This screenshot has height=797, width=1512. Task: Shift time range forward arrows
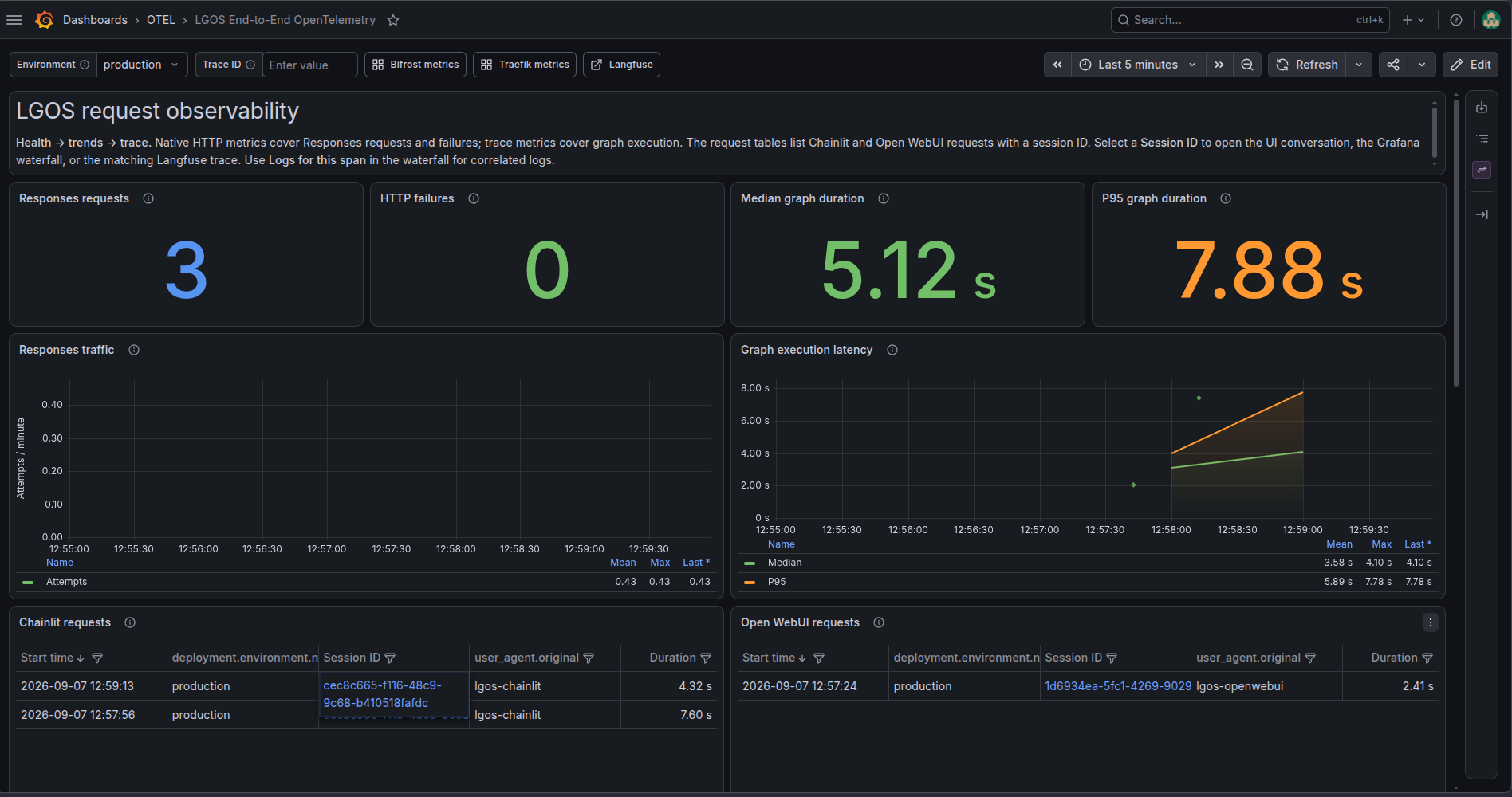(x=1219, y=65)
